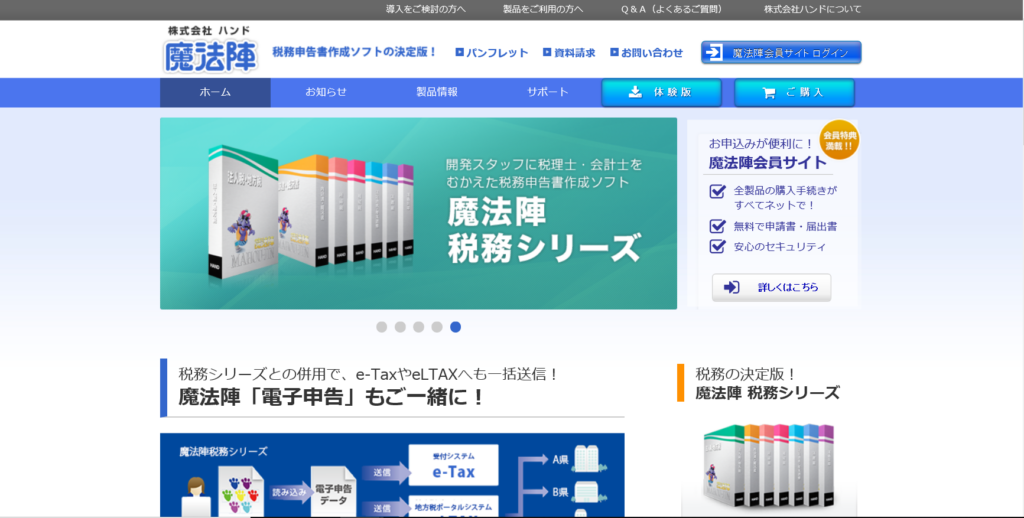Click the 魔法陣 税務シリーズ sidebar heading

(x=767, y=393)
